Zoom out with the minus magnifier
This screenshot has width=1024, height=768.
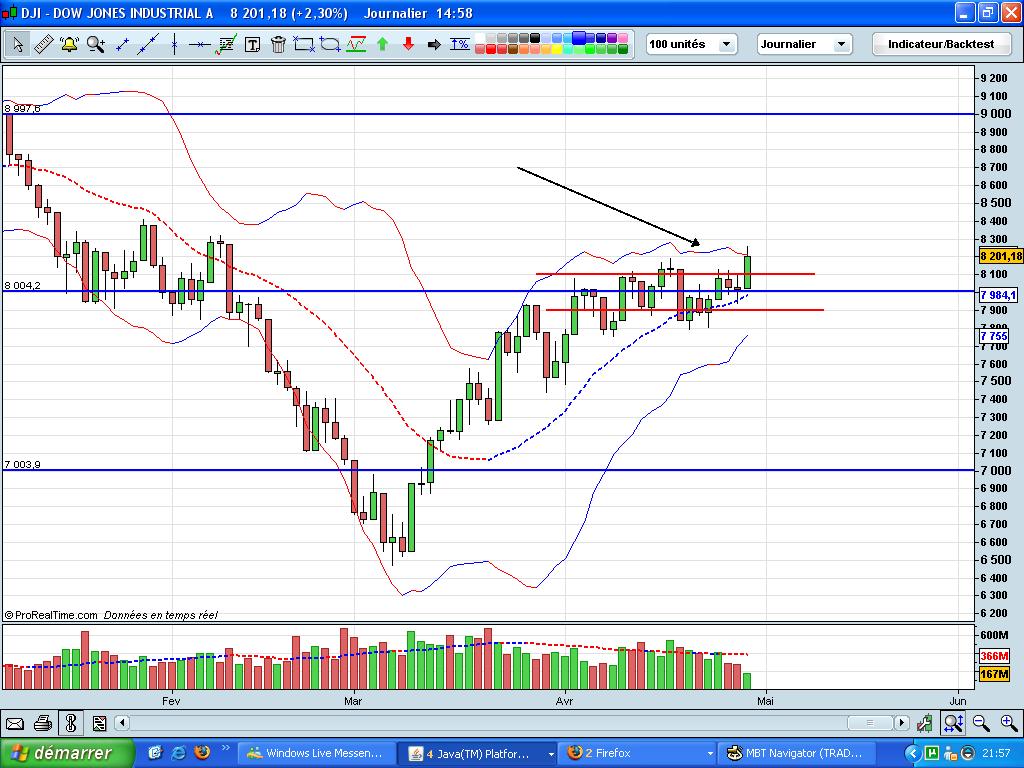pyautogui.click(x=981, y=723)
